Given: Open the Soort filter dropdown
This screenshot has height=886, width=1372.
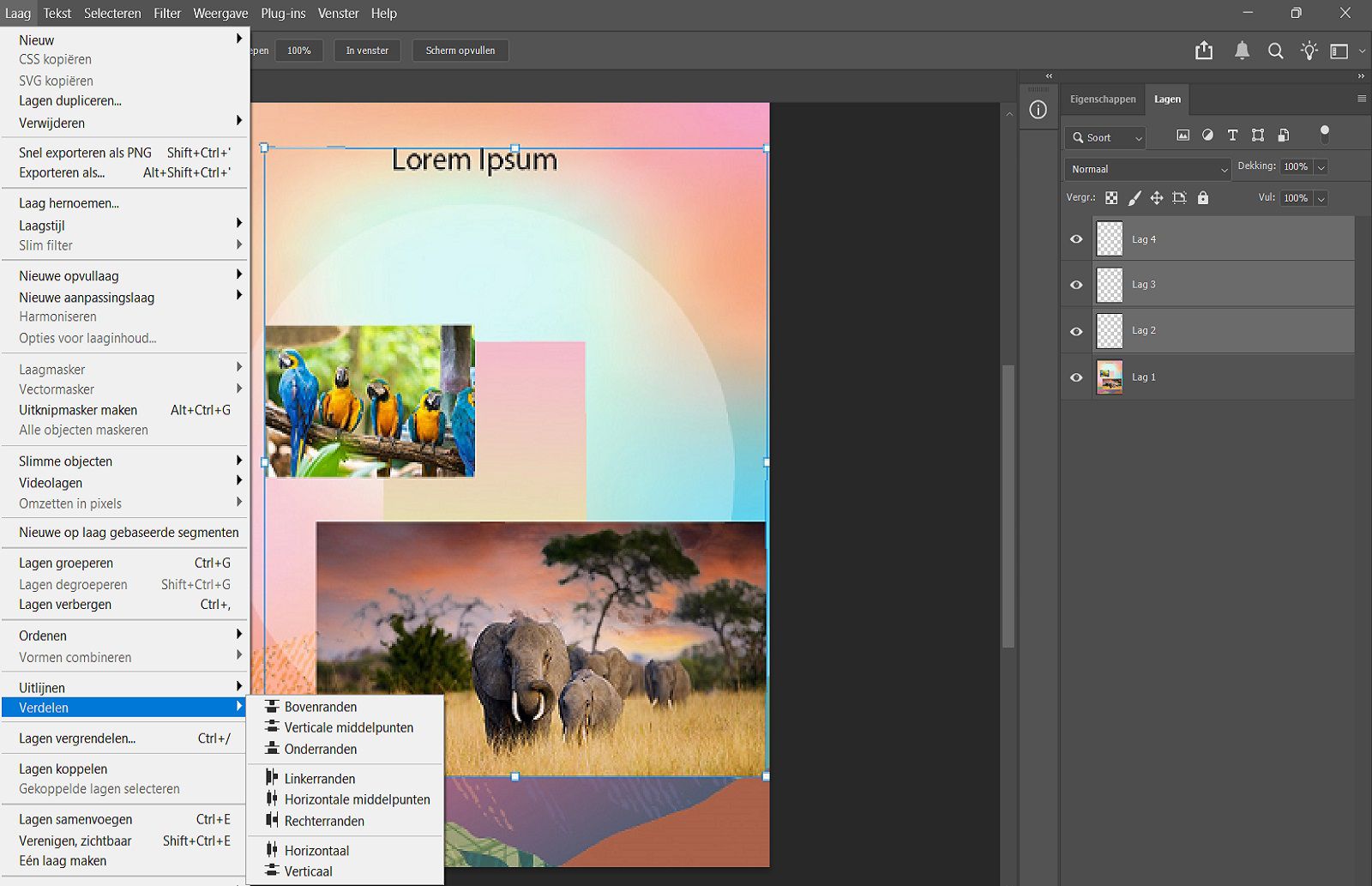Looking at the screenshot, I should click(x=1104, y=137).
